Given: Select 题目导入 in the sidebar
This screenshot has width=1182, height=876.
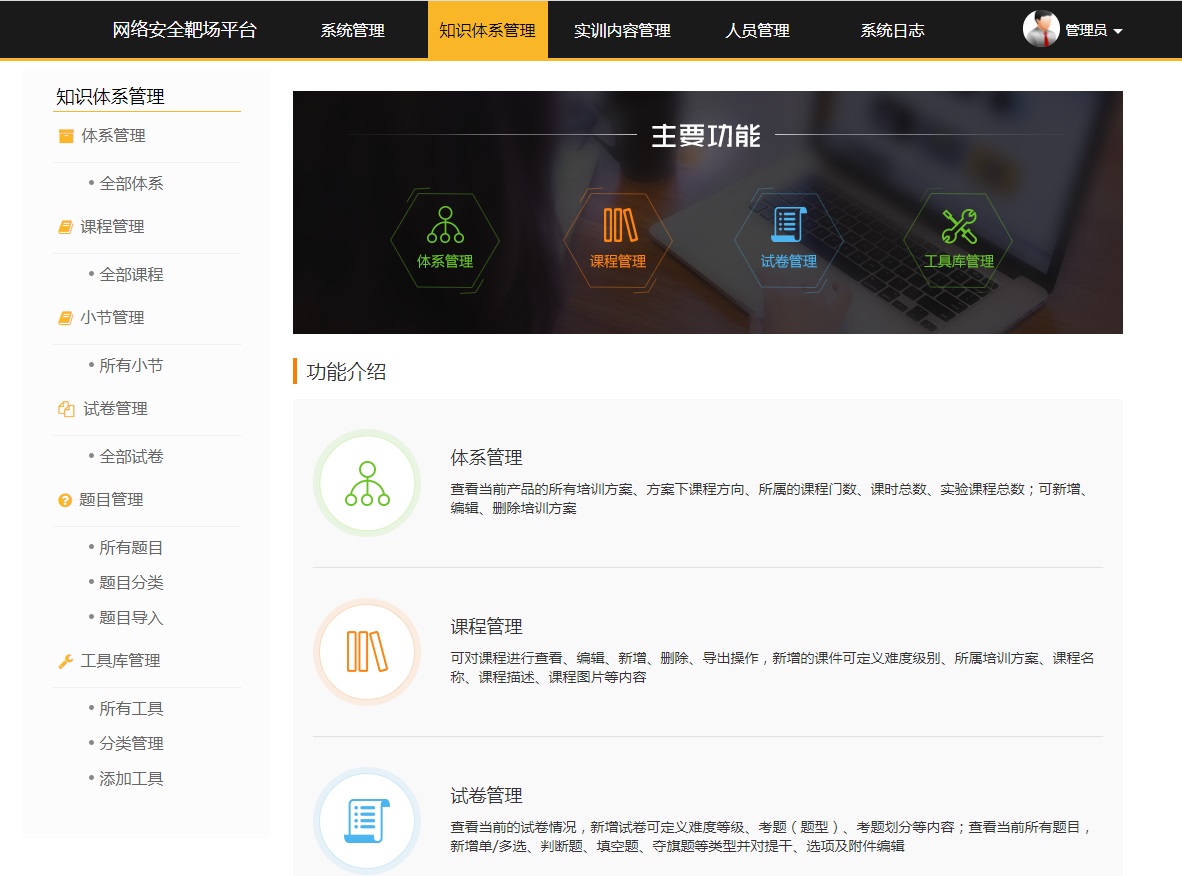Looking at the screenshot, I should pos(131,618).
